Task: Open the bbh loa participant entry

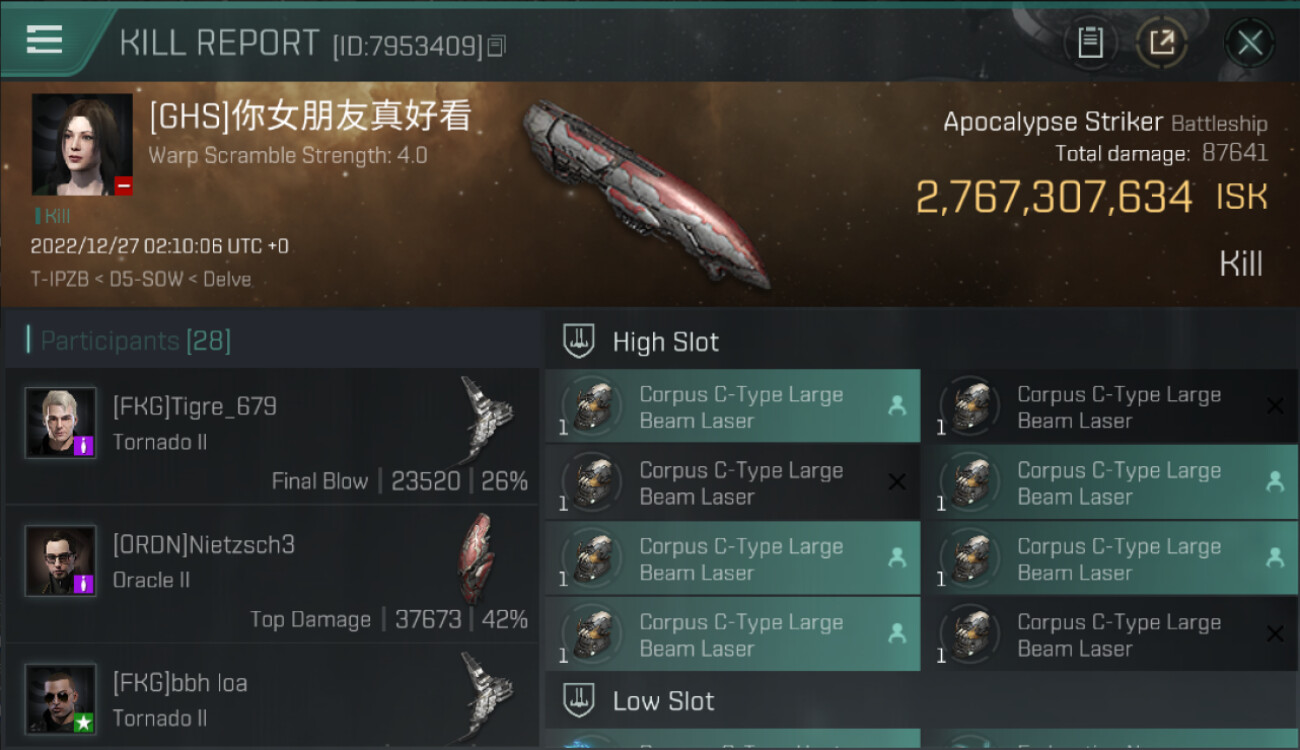Action: pos(272,698)
